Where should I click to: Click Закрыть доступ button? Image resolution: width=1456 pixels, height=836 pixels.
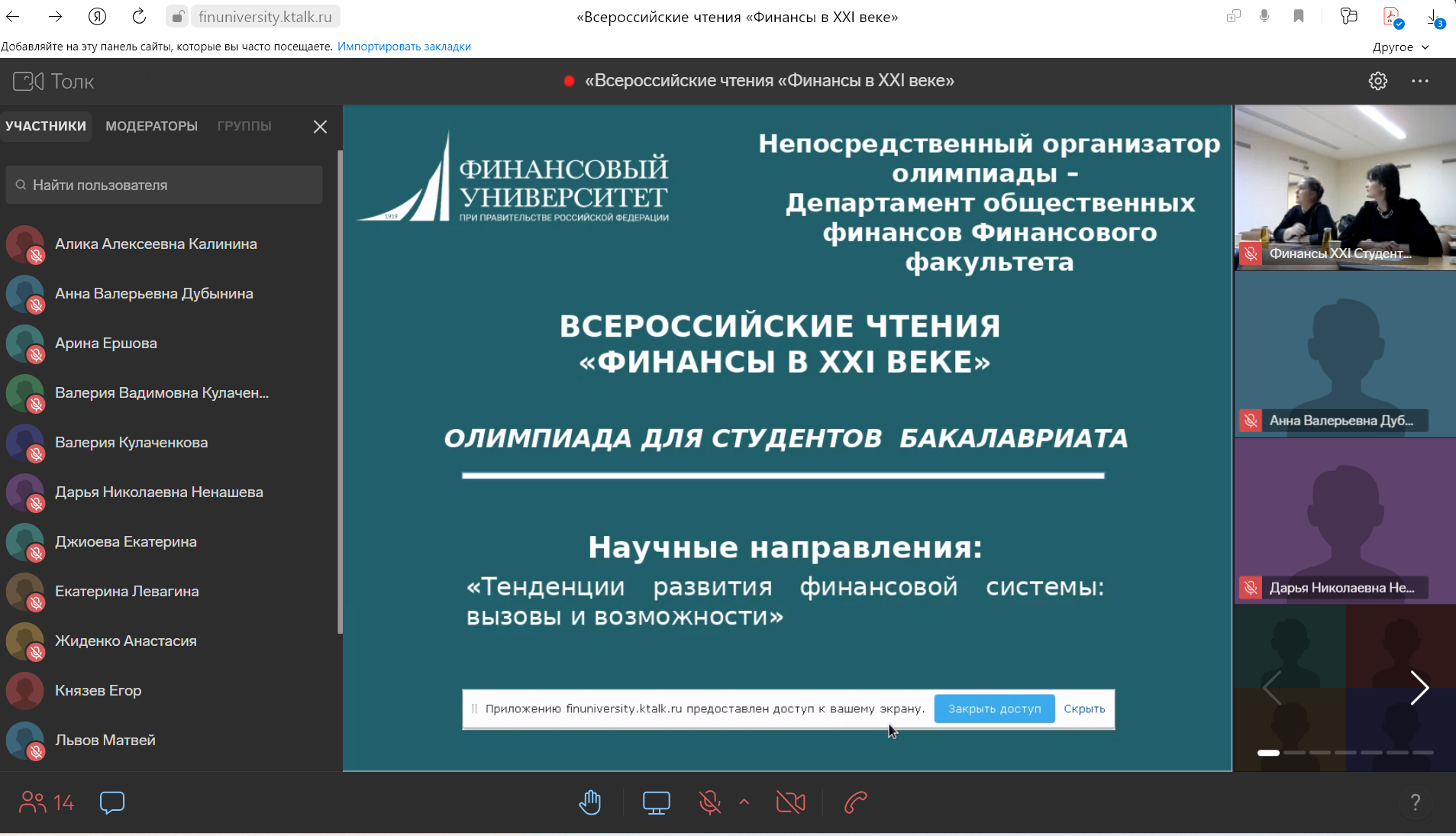pos(994,709)
